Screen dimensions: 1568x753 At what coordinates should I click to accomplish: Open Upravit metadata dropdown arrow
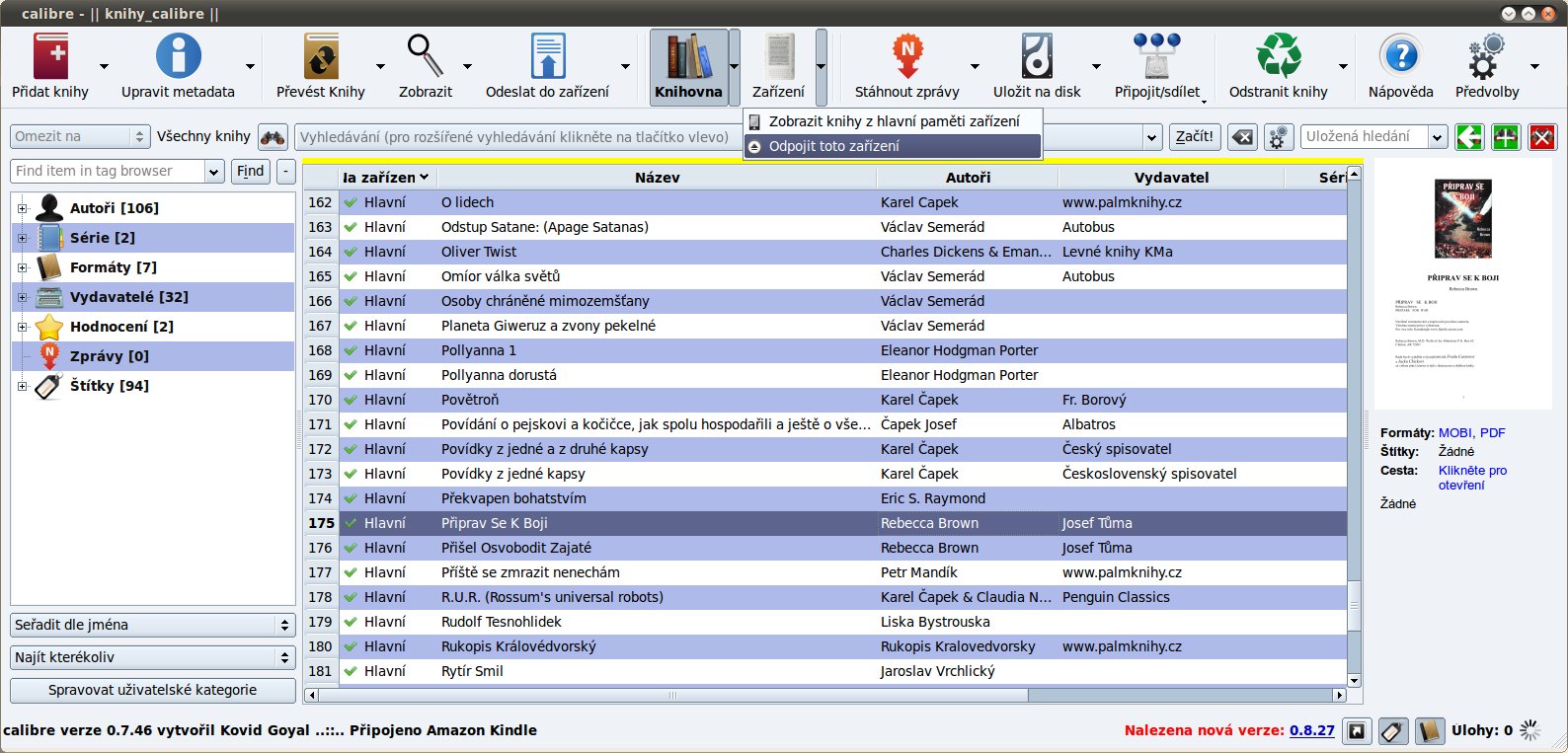(x=250, y=66)
